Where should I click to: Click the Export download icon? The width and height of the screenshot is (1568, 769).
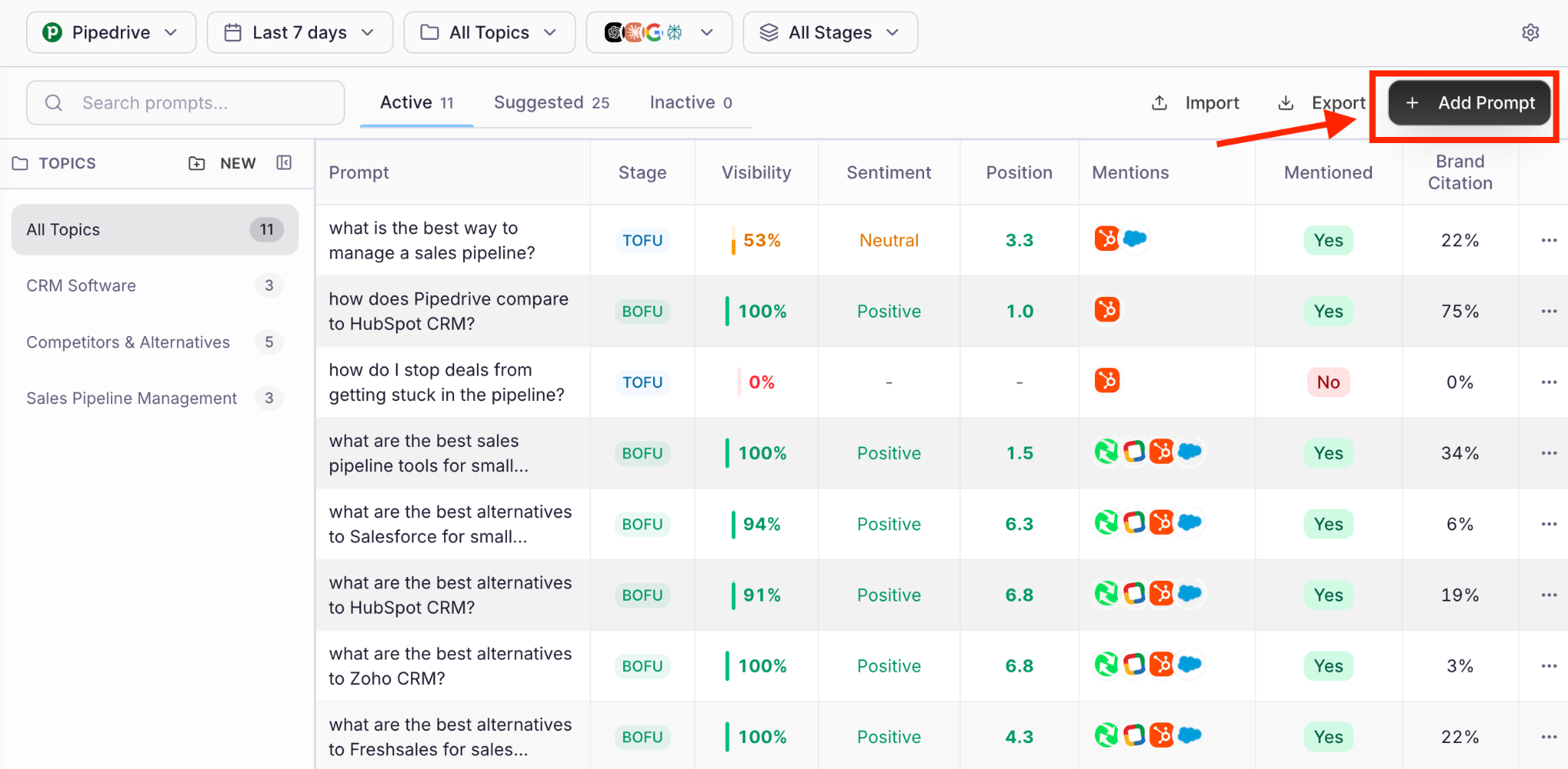(1286, 103)
